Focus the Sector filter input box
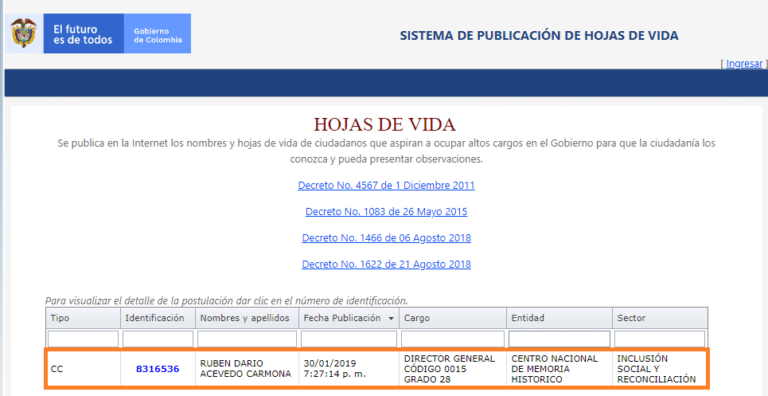The image size is (768, 396). [660, 339]
